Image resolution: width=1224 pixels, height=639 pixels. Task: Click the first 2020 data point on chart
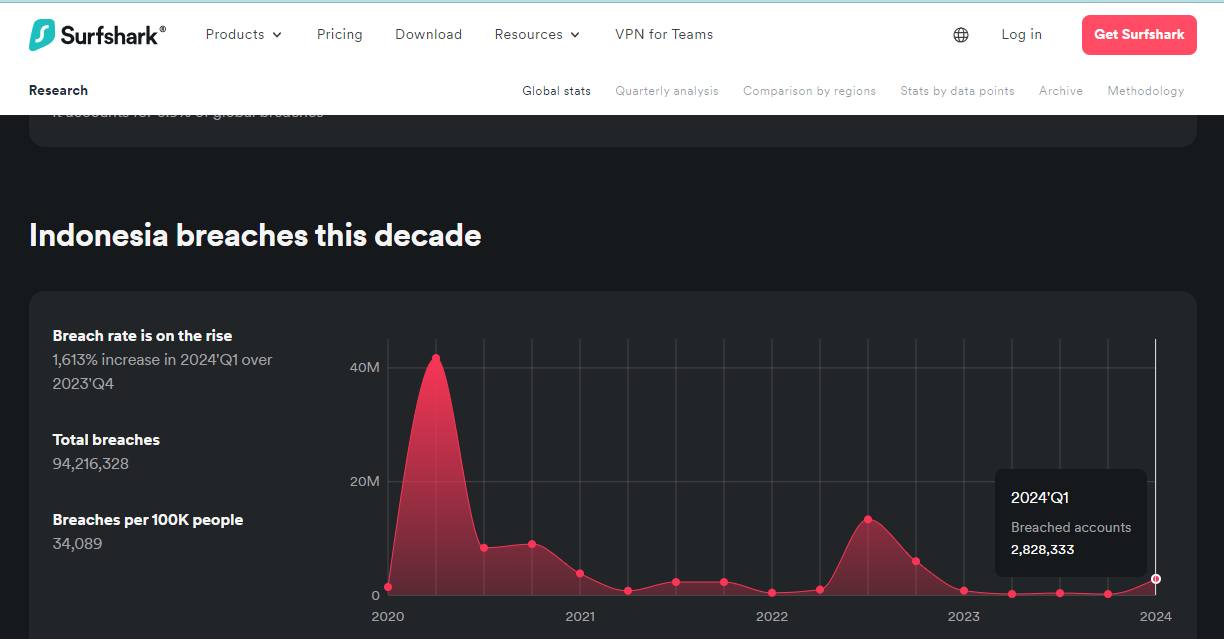[388, 587]
